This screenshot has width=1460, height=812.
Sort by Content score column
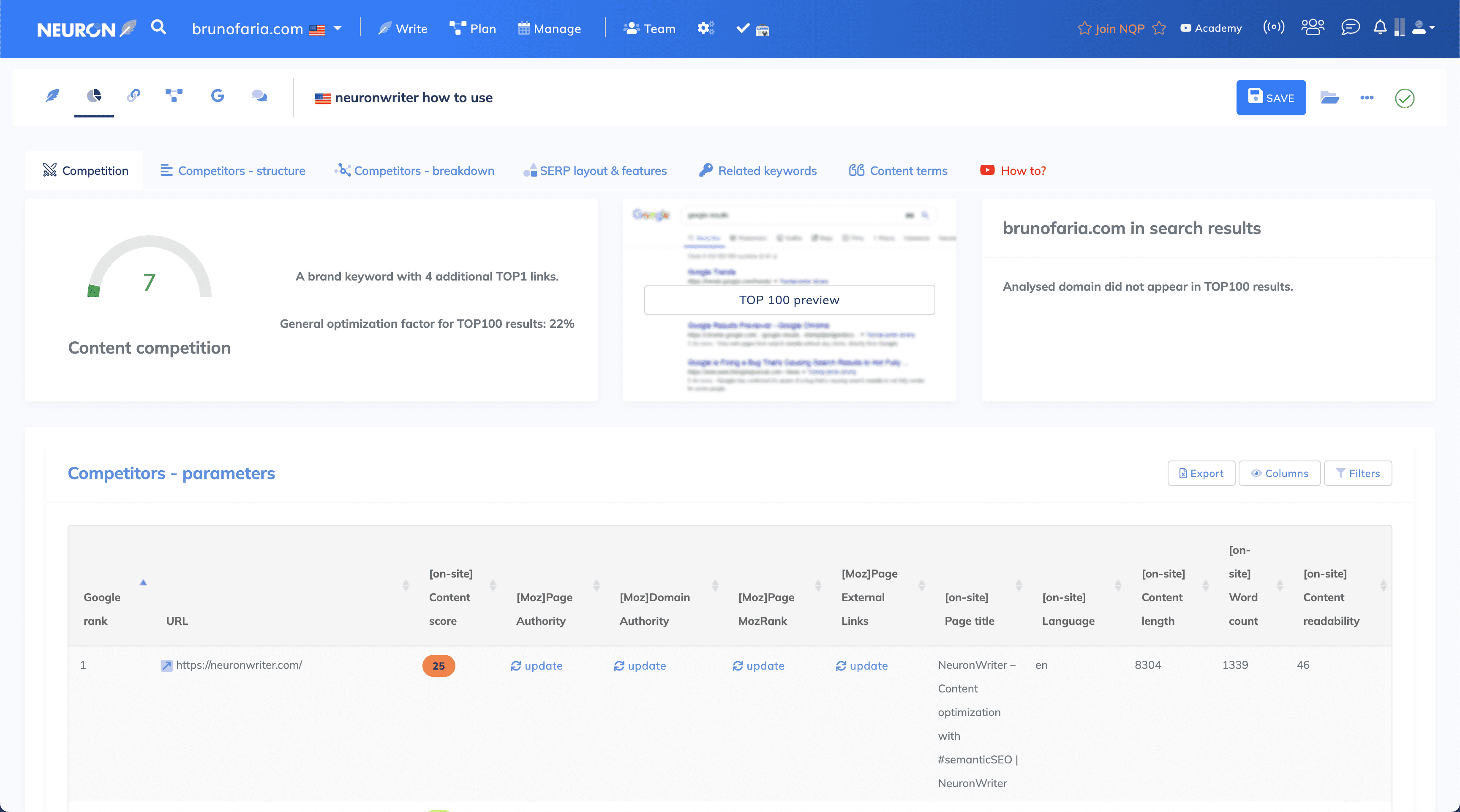click(x=458, y=586)
